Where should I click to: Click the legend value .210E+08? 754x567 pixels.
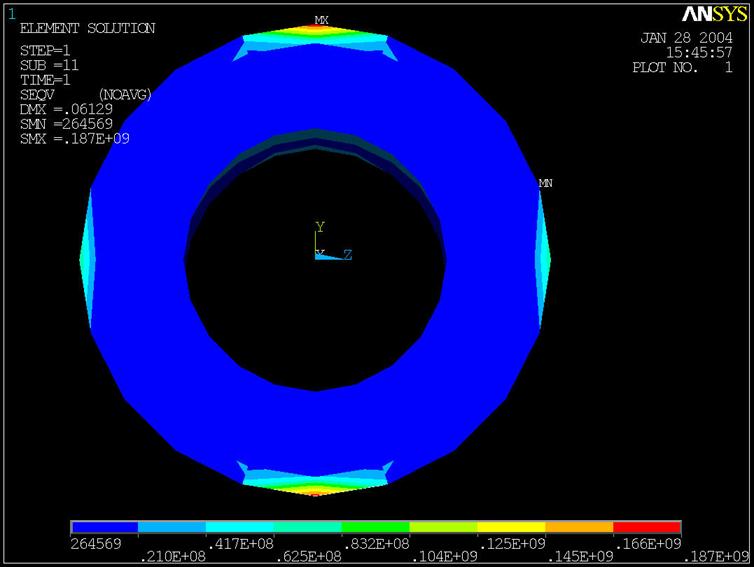point(172,557)
